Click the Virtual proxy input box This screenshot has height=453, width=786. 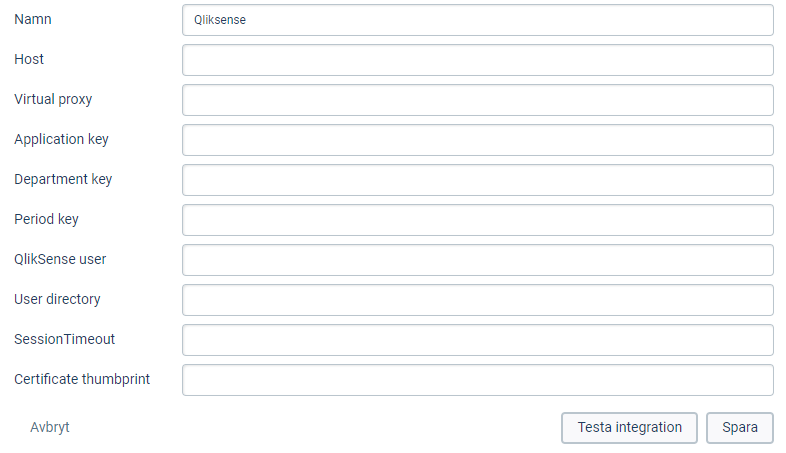[x=477, y=100]
